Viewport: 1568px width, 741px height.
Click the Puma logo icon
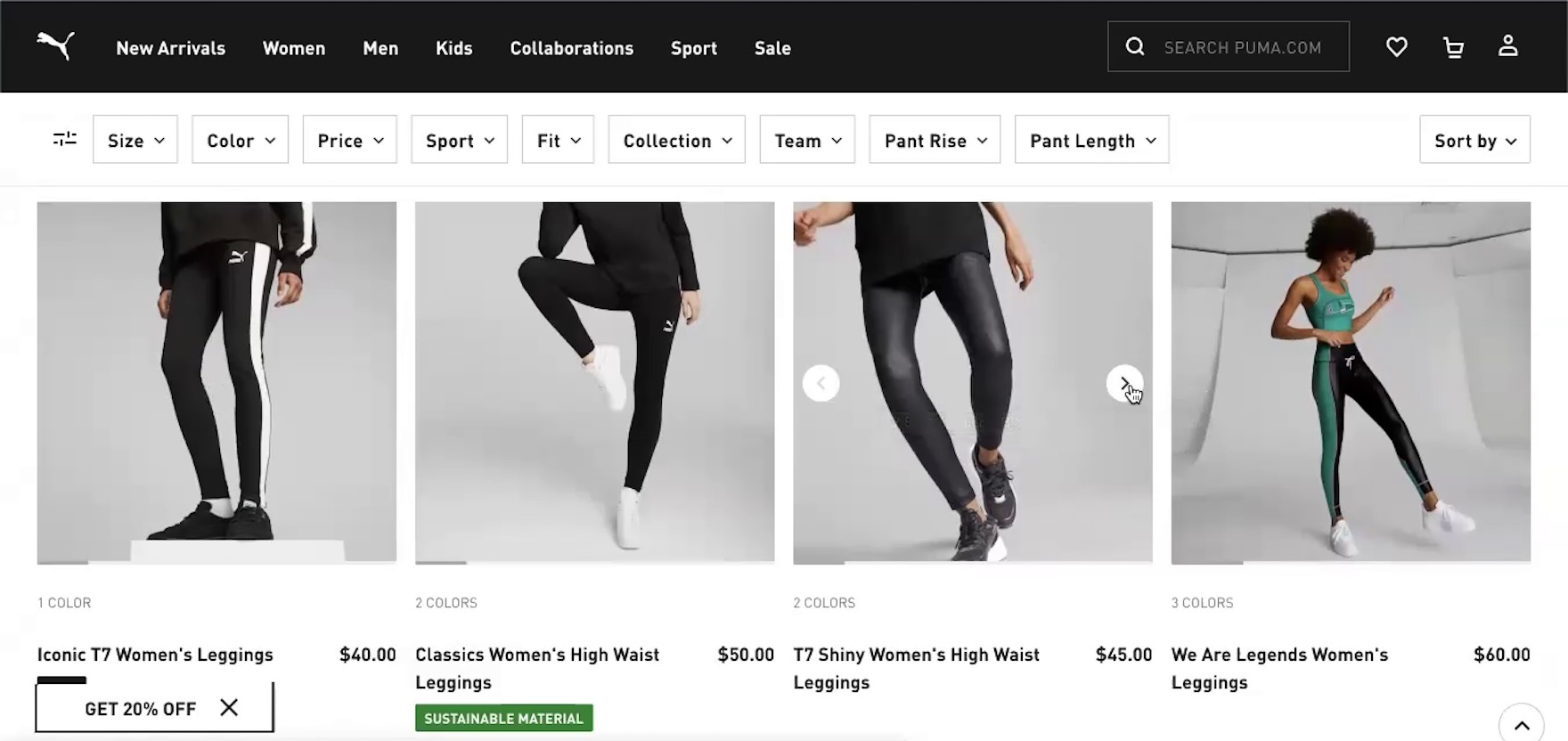(55, 46)
